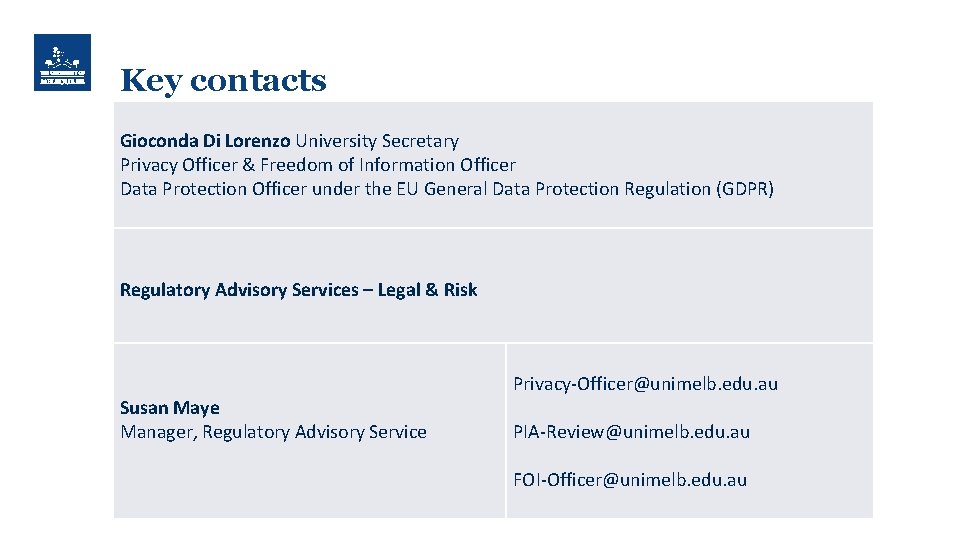Select the name Gioconda Di Lorenzo
Screen dimensions: 960x540
pos(205,141)
